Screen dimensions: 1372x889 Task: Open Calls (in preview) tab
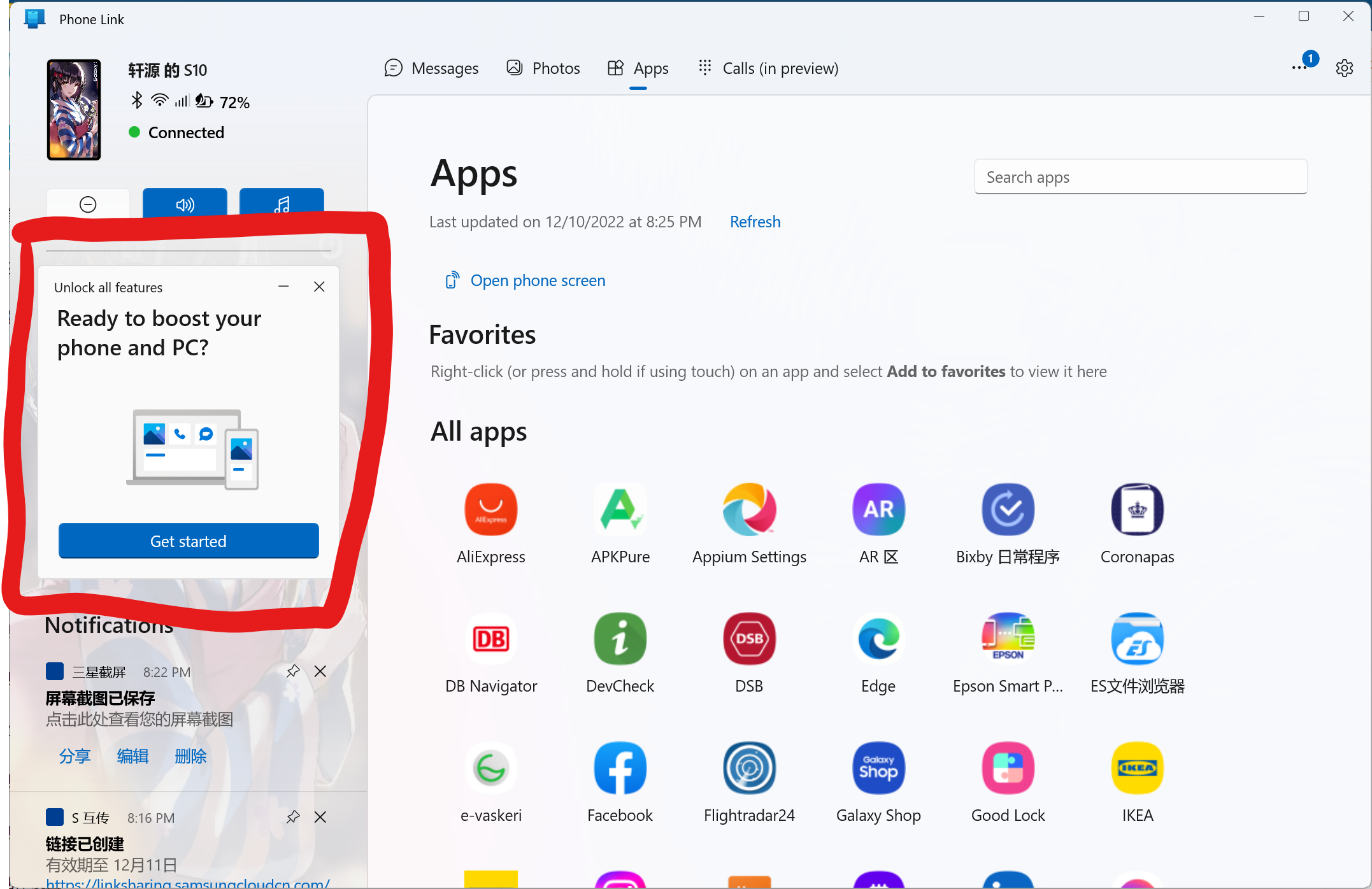[768, 68]
